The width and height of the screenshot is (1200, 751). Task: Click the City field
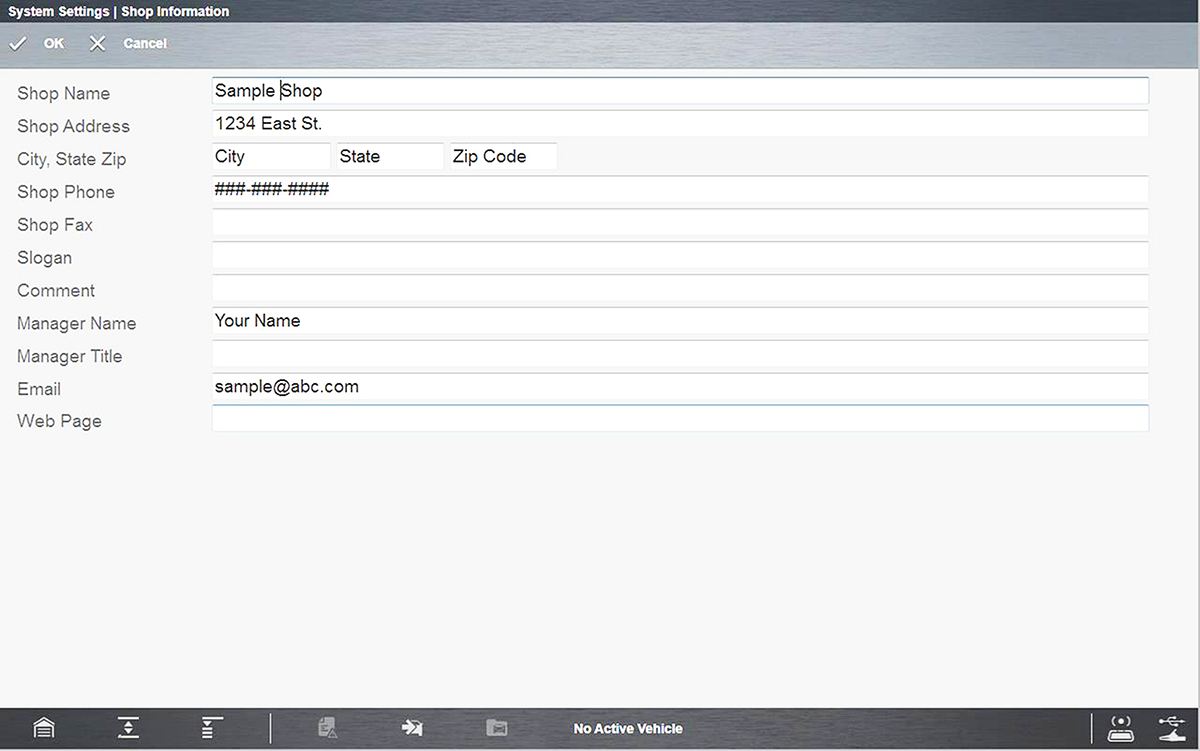click(271, 157)
